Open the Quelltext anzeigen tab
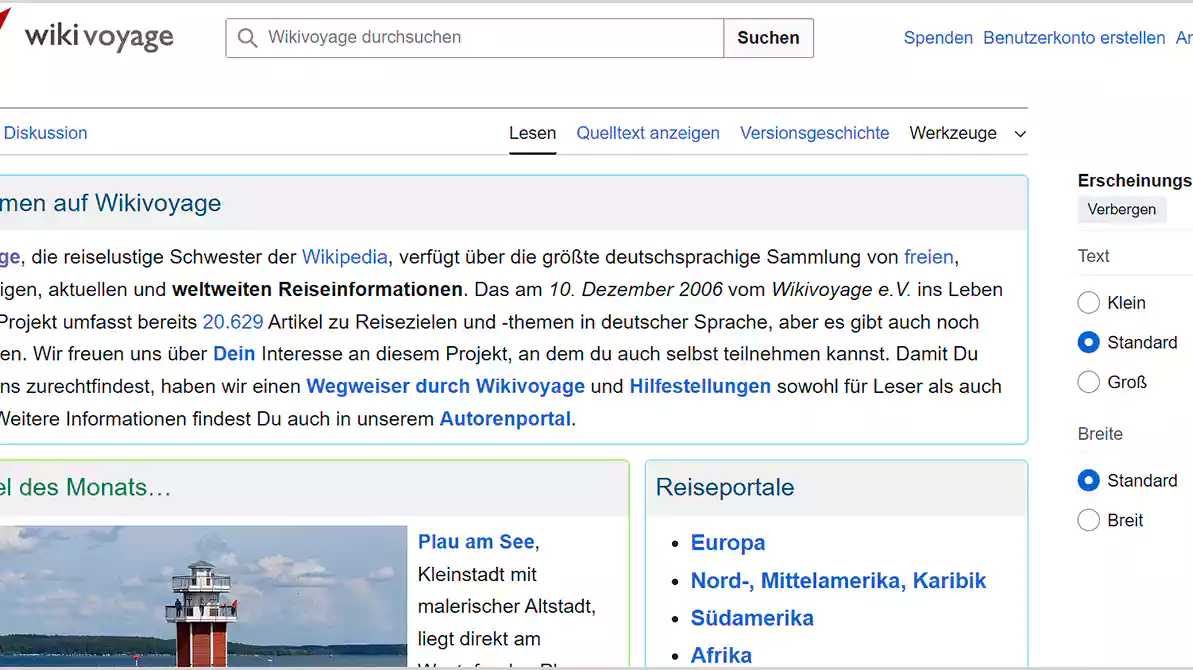Screen dimensions: 1193x670 coord(647,133)
